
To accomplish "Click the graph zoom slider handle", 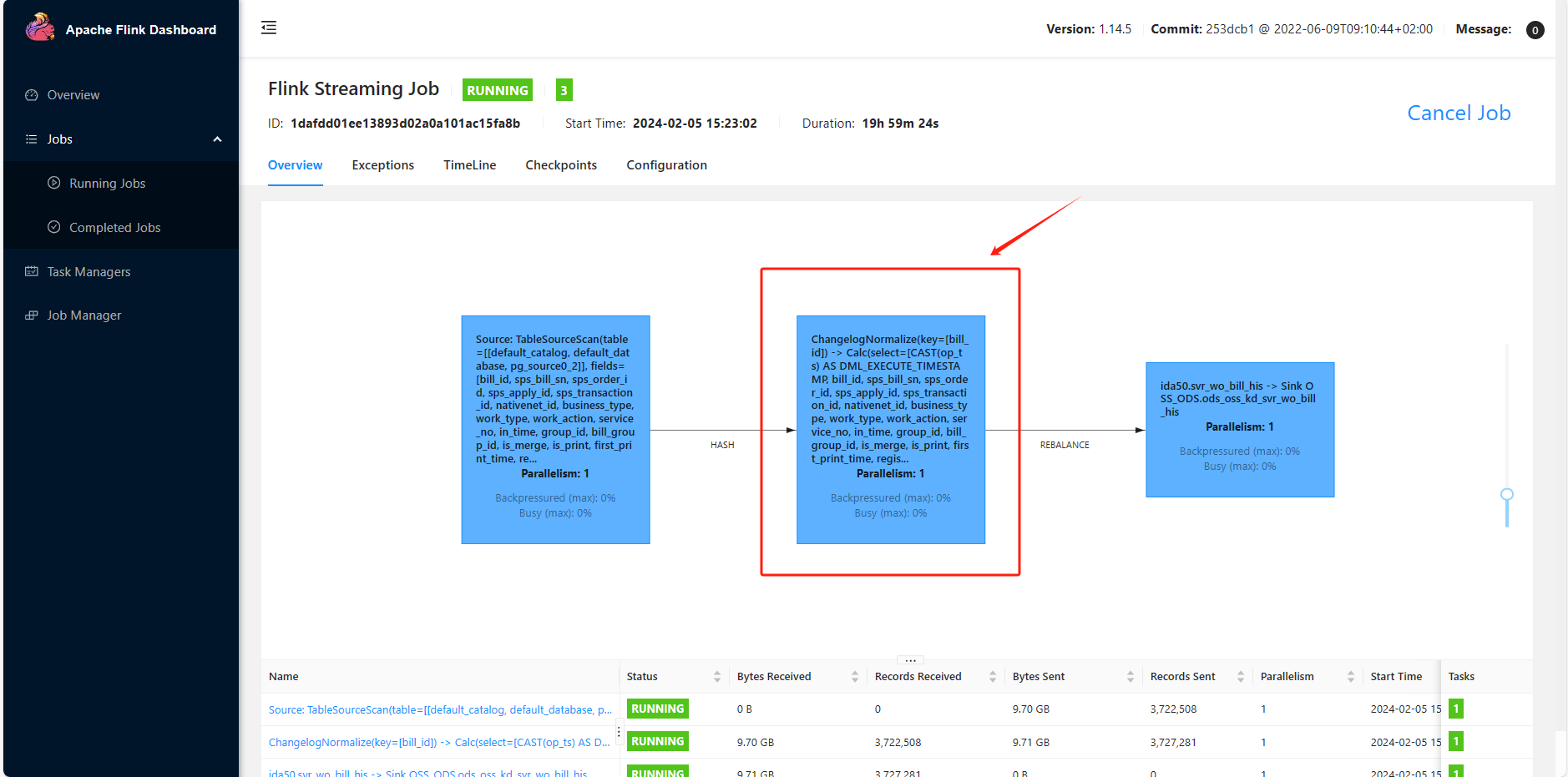I will (x=1507, y=495).
